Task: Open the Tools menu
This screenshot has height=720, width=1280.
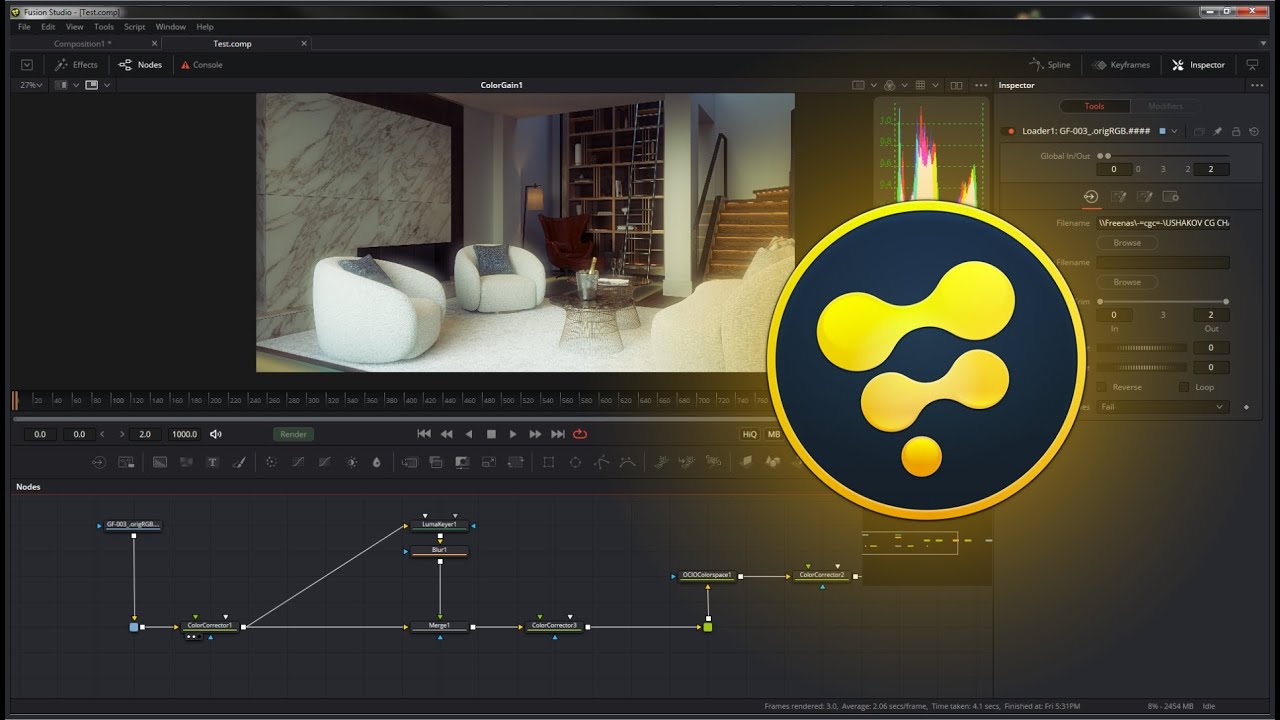Action: click(x=104, y=27)
